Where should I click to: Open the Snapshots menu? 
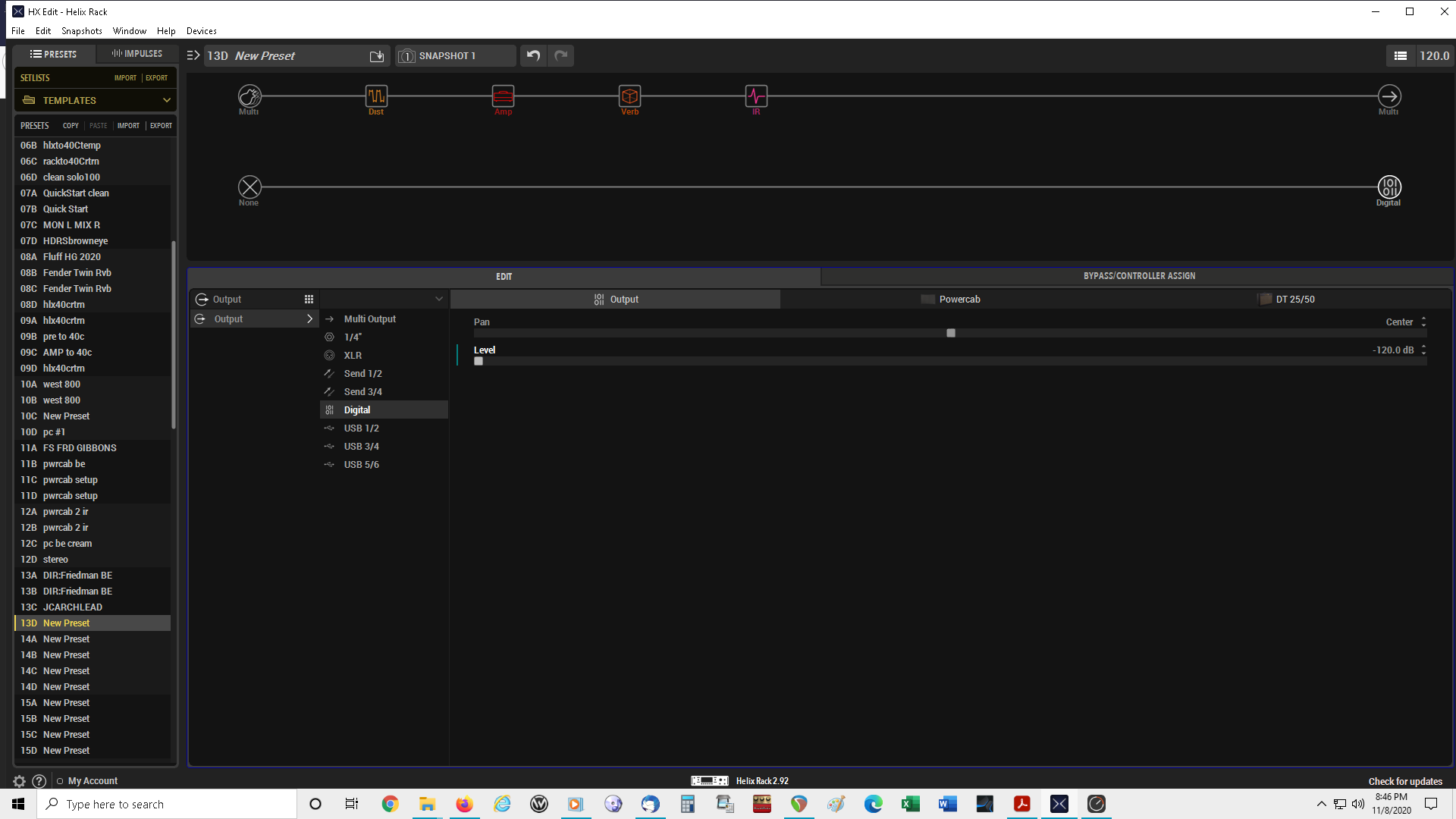tap(81, 31)
